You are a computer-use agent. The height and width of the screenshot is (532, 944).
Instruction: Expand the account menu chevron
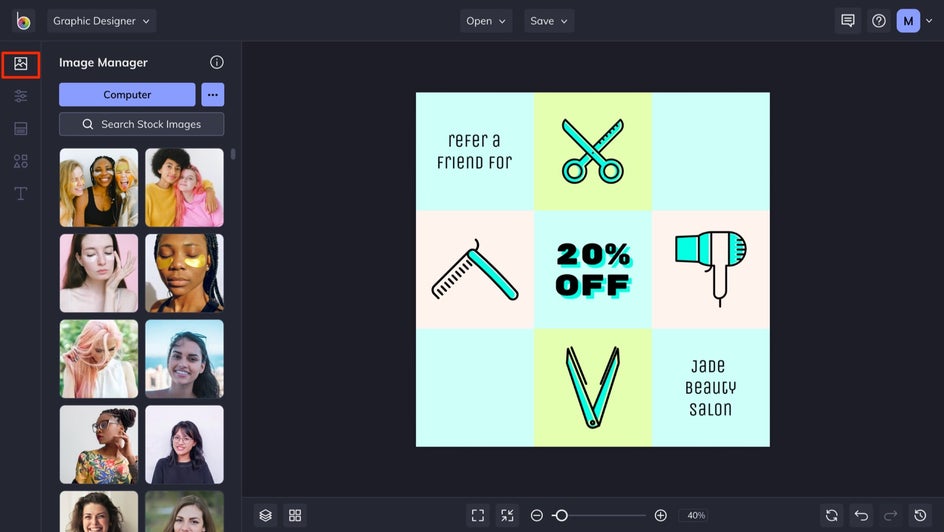pyautogui.click(x=929, y=21)
